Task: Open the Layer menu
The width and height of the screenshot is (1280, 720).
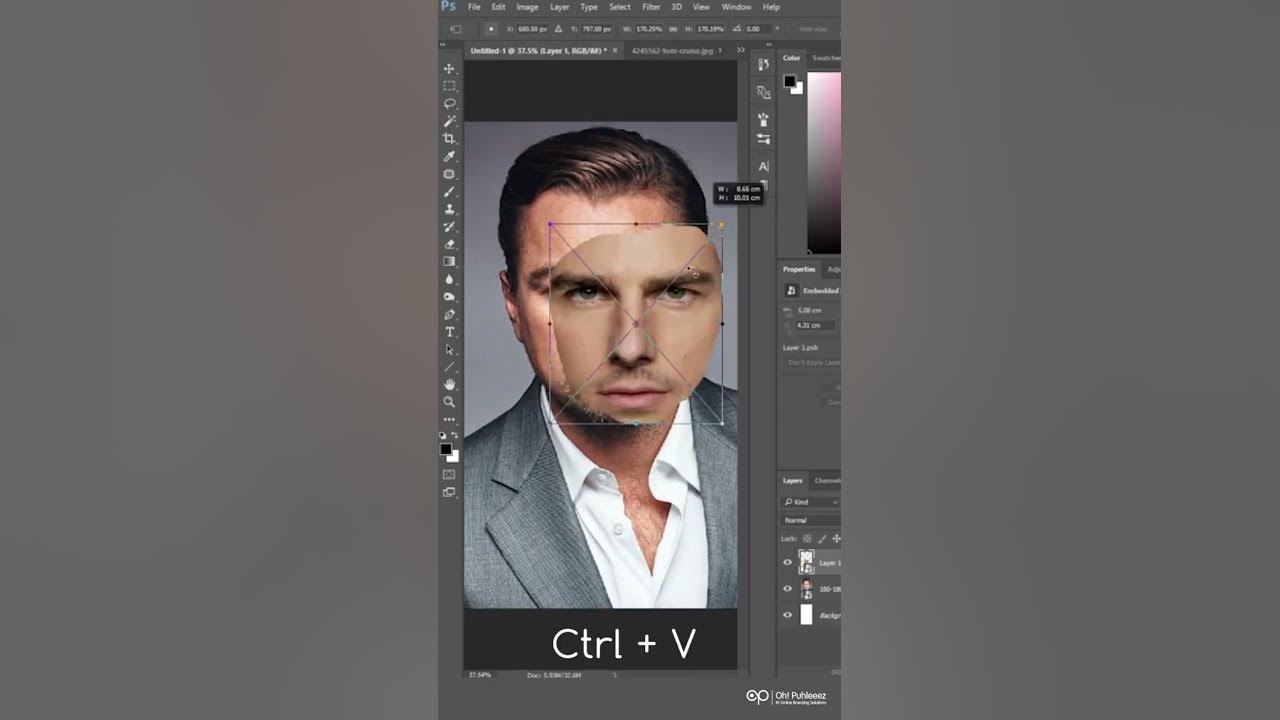Action: 560,7
